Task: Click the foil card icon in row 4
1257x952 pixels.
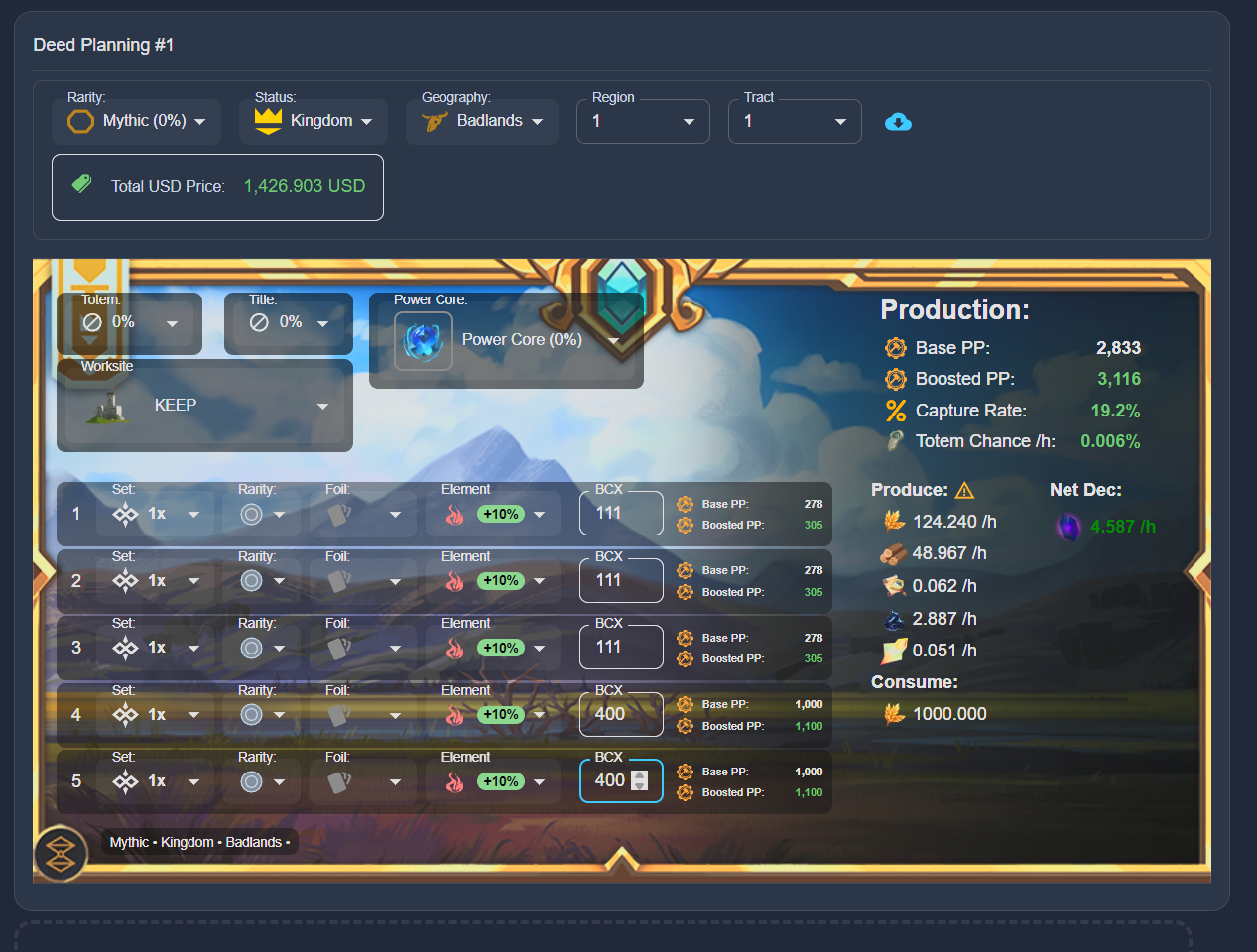Action: tap(339, 715)
